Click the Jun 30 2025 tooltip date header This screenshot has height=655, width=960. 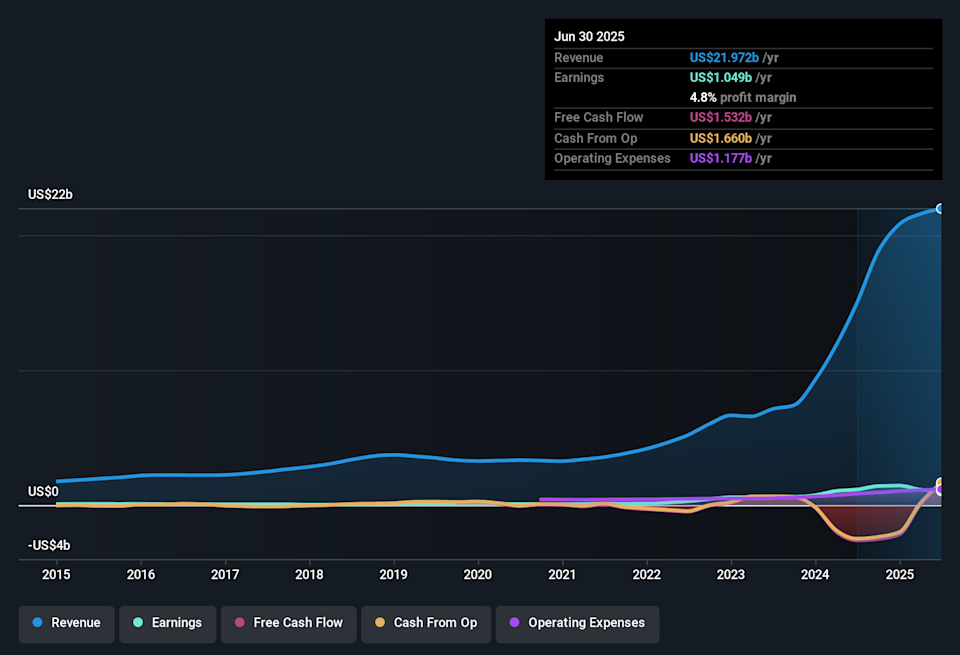coord(589,36)
